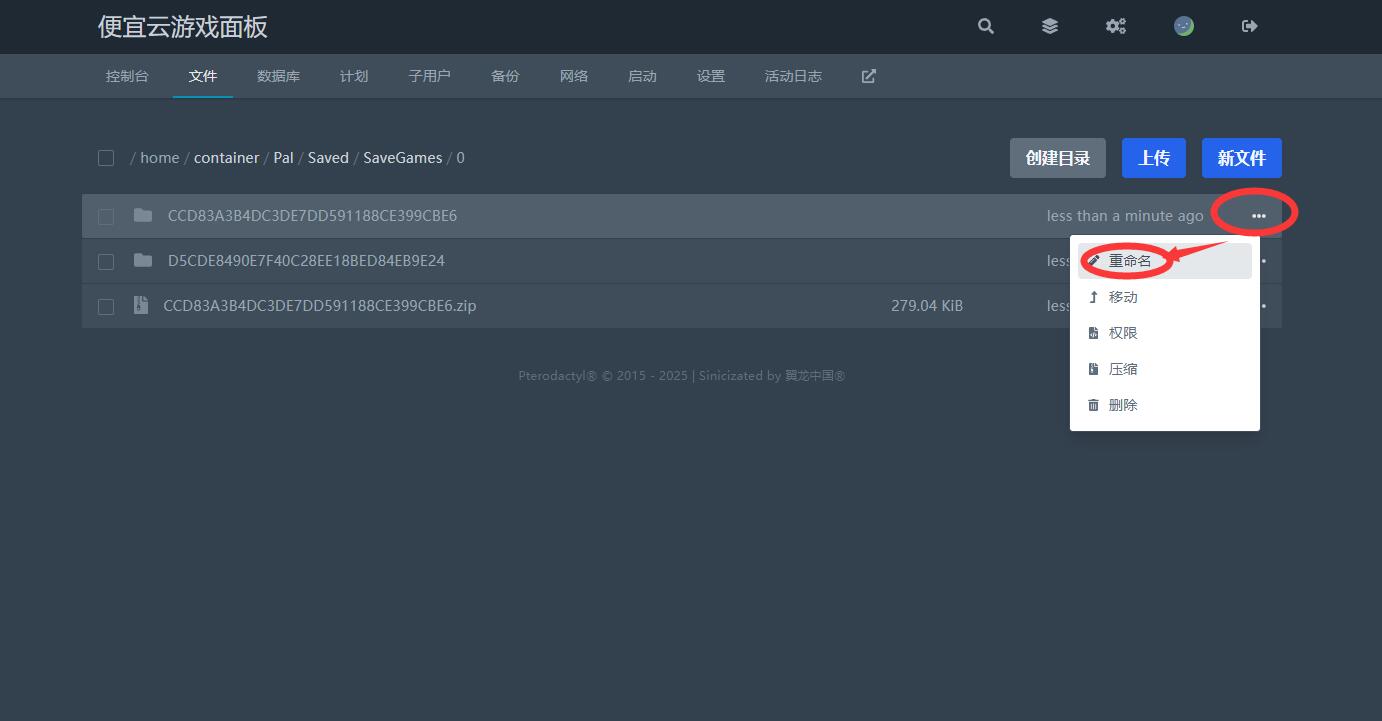Check the CCD83A3B4DC3DE7DD591188CE399CBE6 folder checkbox

tap(106, 216)
